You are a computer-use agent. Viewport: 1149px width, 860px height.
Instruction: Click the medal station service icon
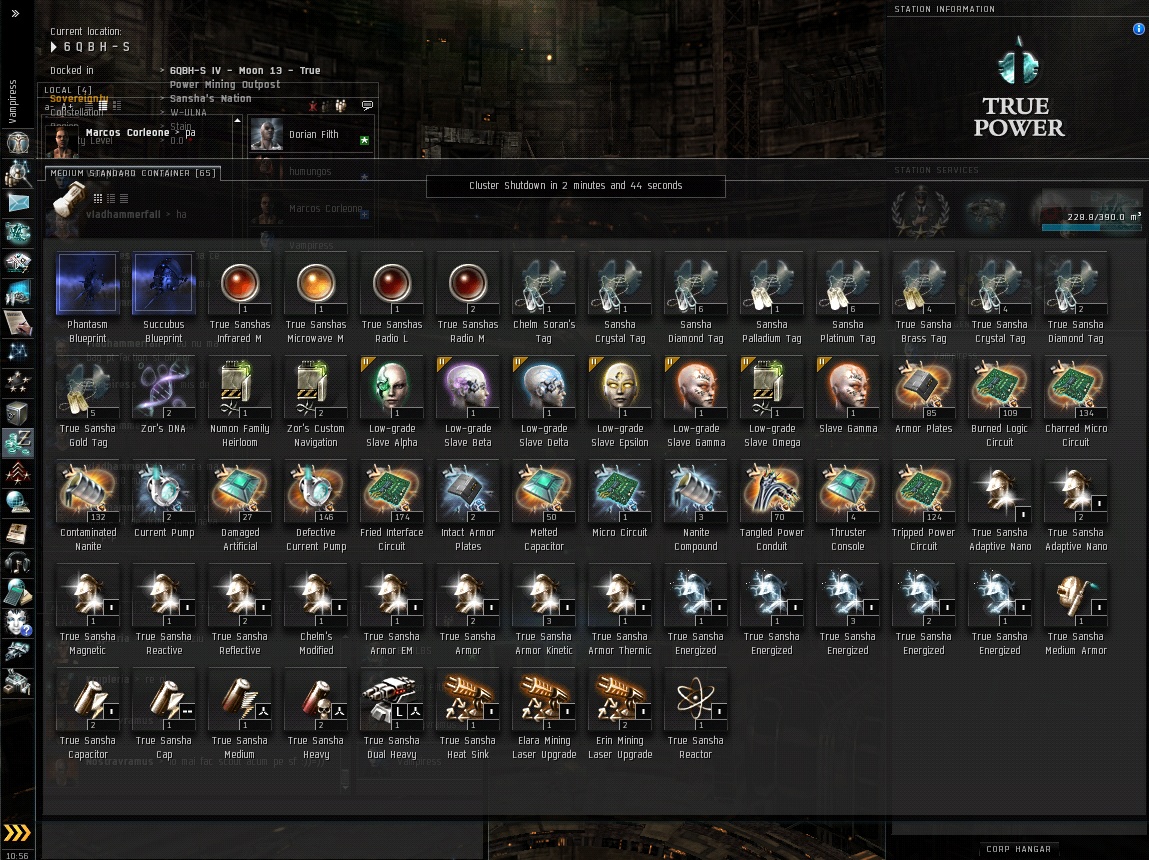(x=920, y=212)
